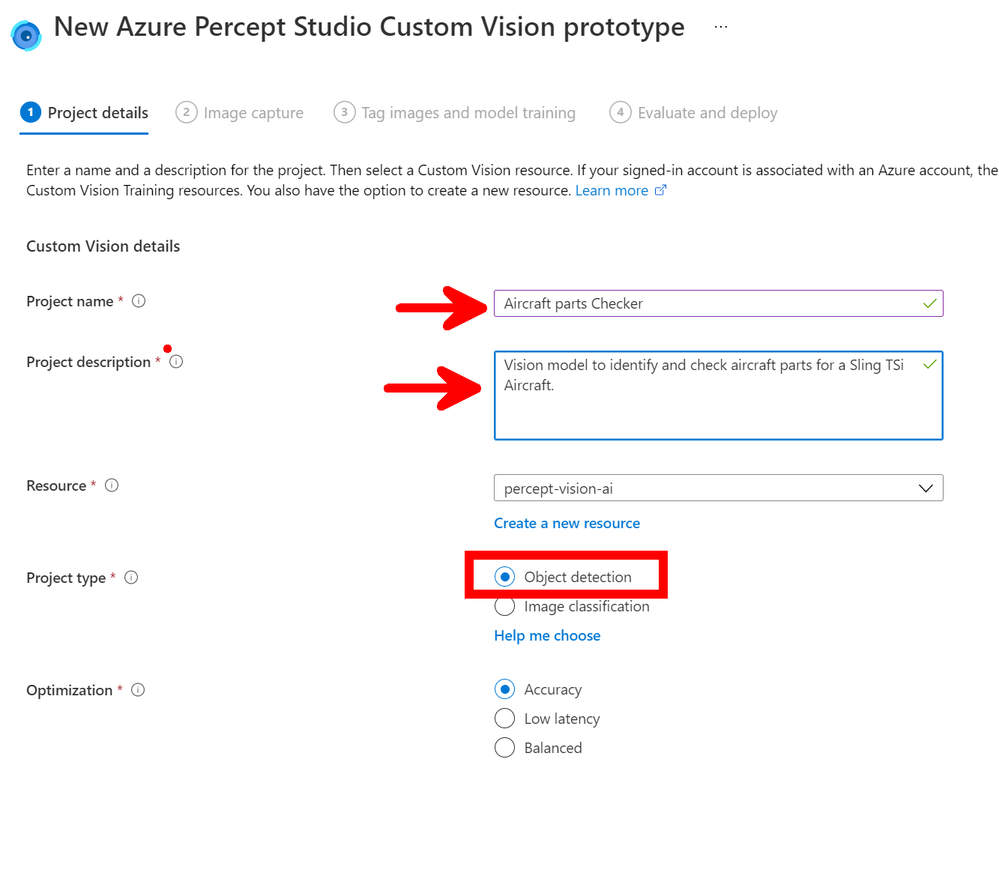Open the Help me choose link
Viewport: 999px width, 875px height.
(547, 636)
